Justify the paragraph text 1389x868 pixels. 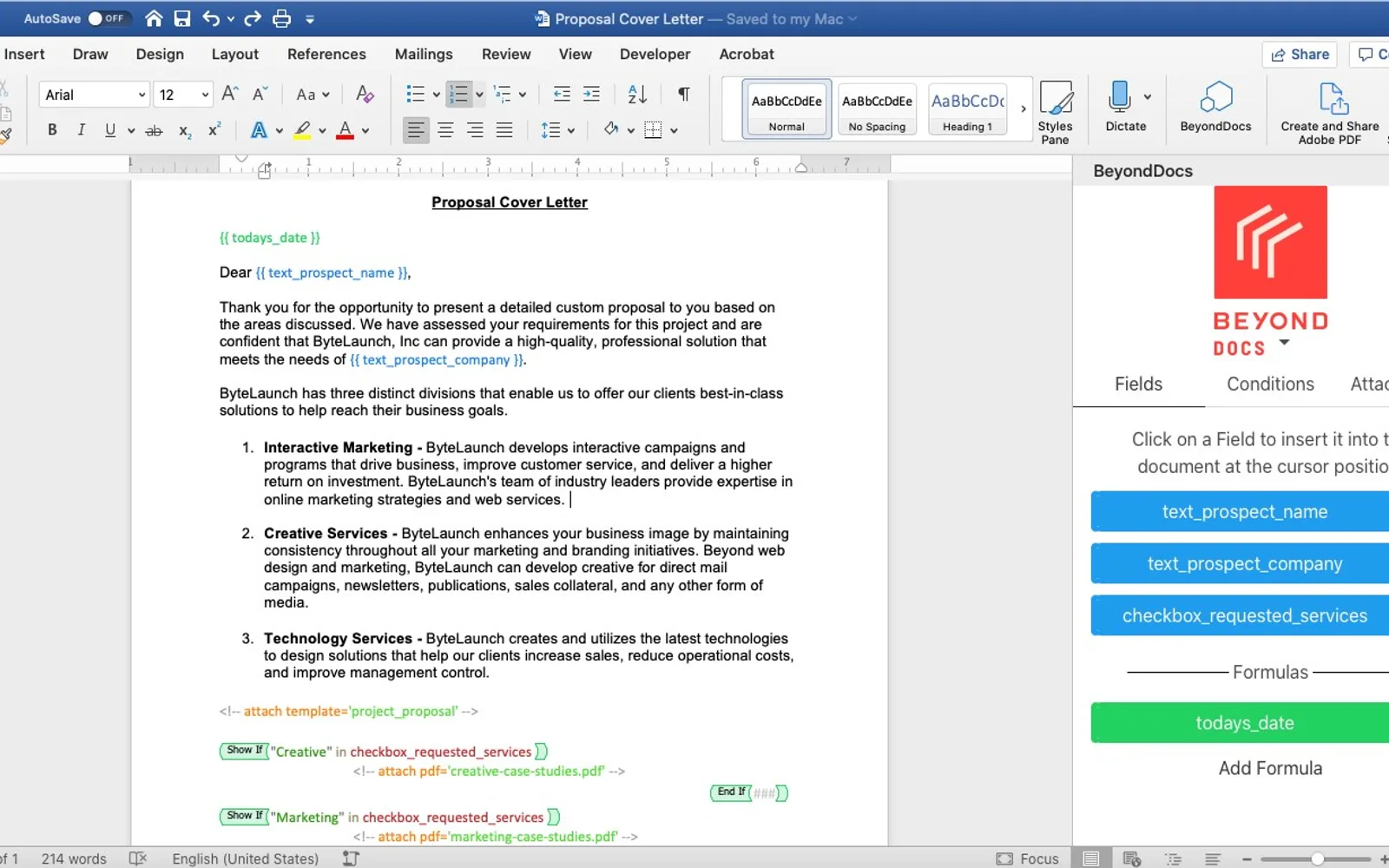(x=504, y=130)
